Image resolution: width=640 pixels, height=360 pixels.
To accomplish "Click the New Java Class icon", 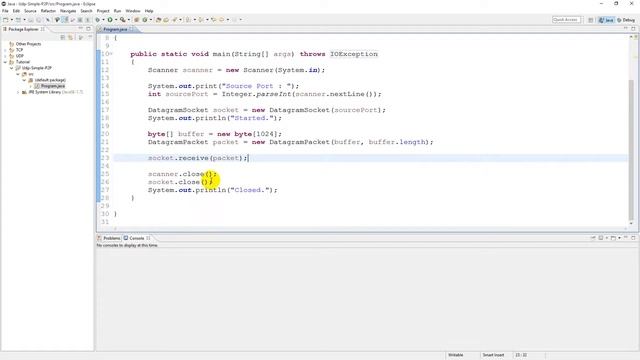I will [x=144, y=20].
